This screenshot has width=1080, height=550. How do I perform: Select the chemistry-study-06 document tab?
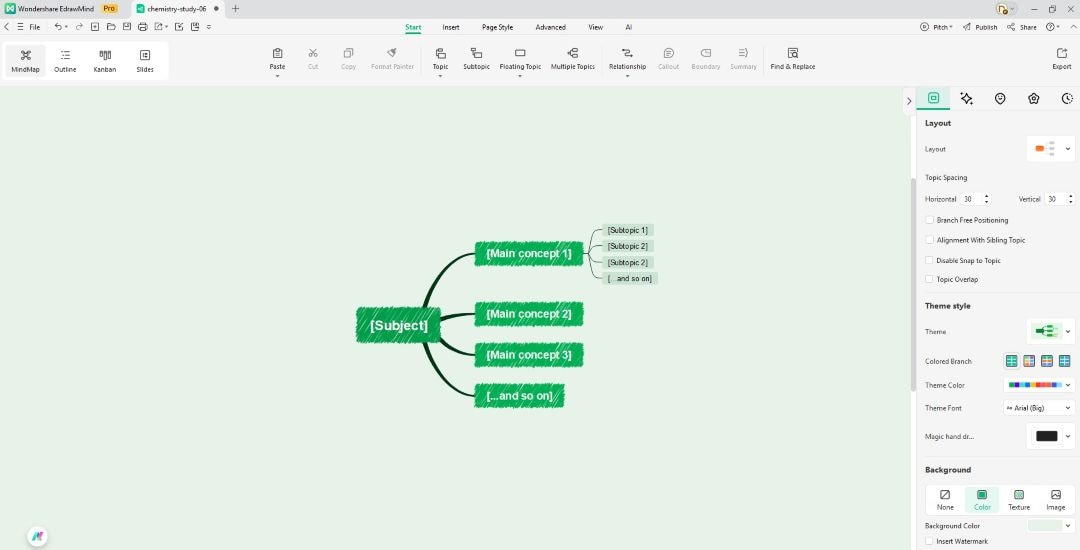click(x=178, y=9)
